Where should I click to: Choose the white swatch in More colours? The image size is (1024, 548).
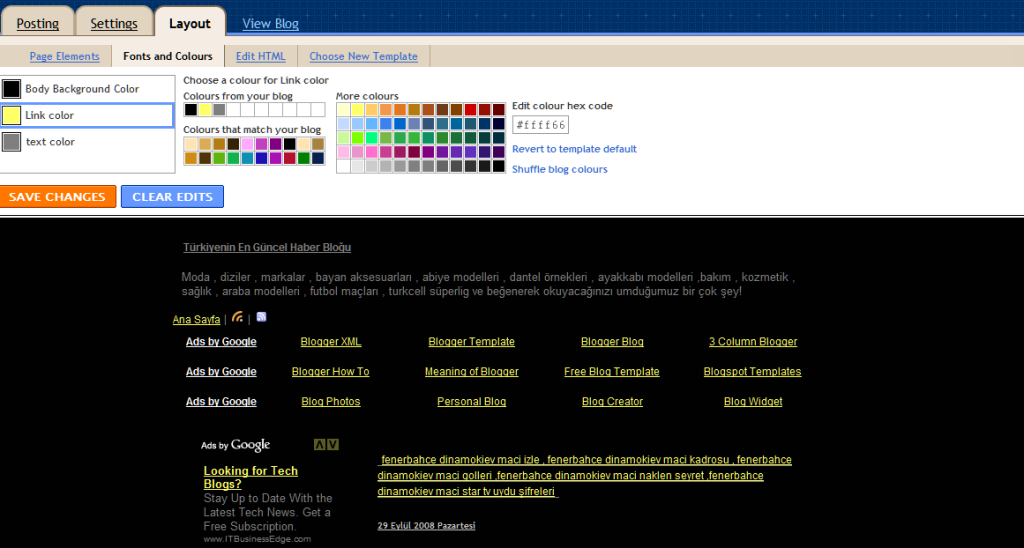(344, 166)
